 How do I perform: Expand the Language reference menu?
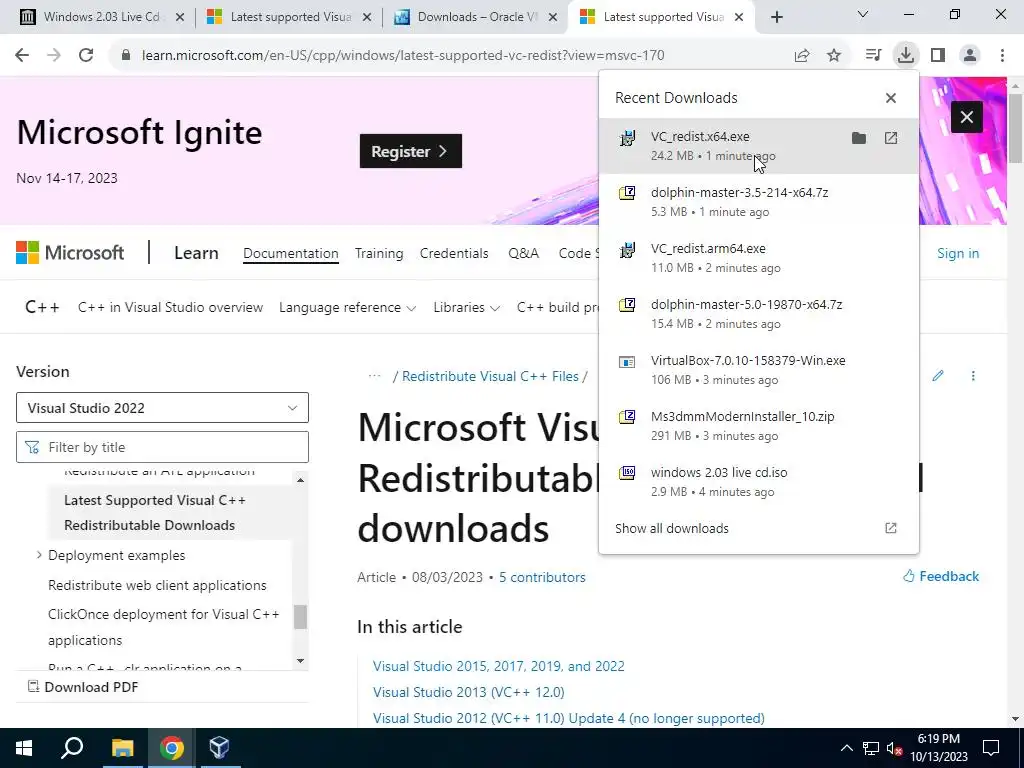pos(347,307)
